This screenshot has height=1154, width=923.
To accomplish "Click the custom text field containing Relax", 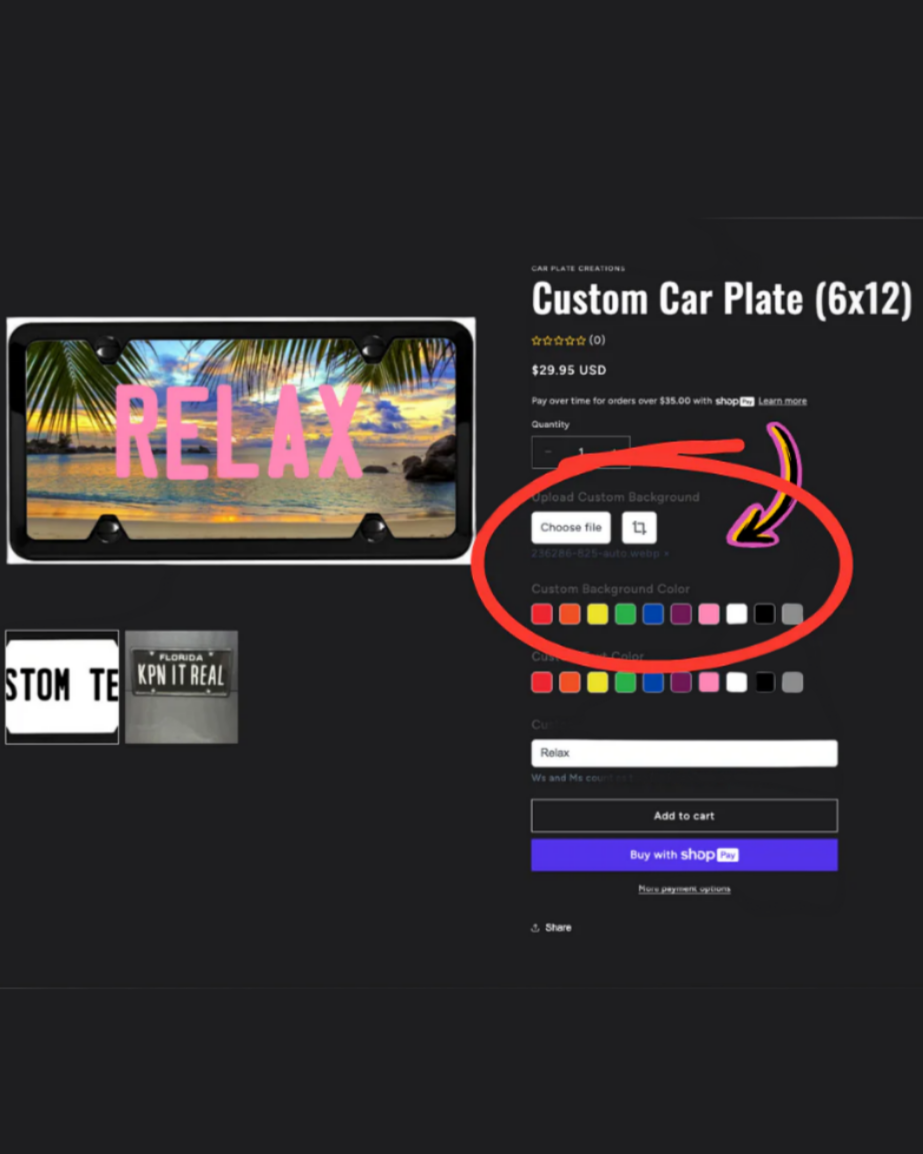I will (684, 753).
